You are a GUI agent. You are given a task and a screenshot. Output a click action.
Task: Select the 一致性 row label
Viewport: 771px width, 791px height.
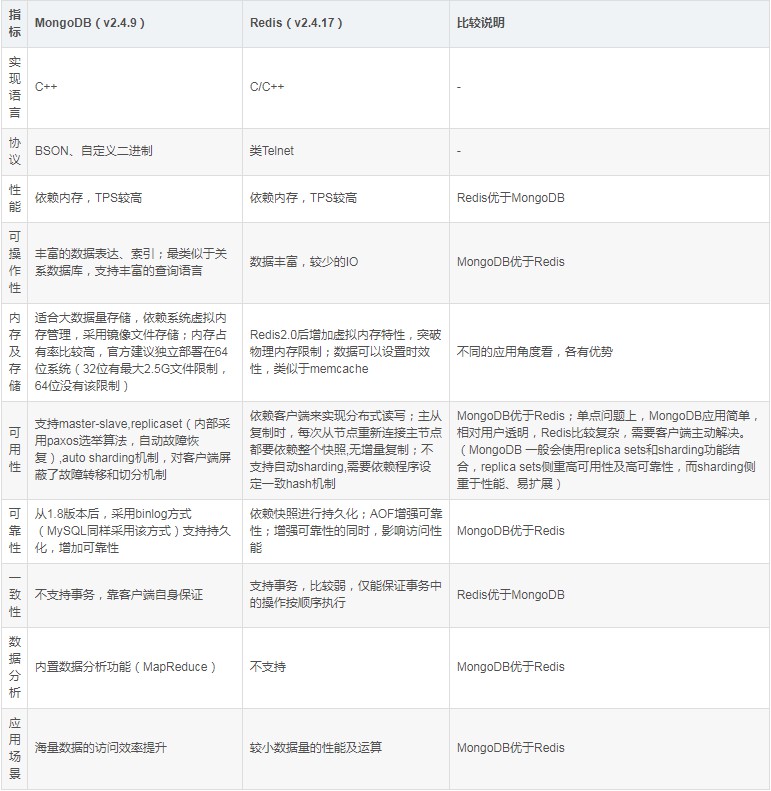[x=15, y=595]
